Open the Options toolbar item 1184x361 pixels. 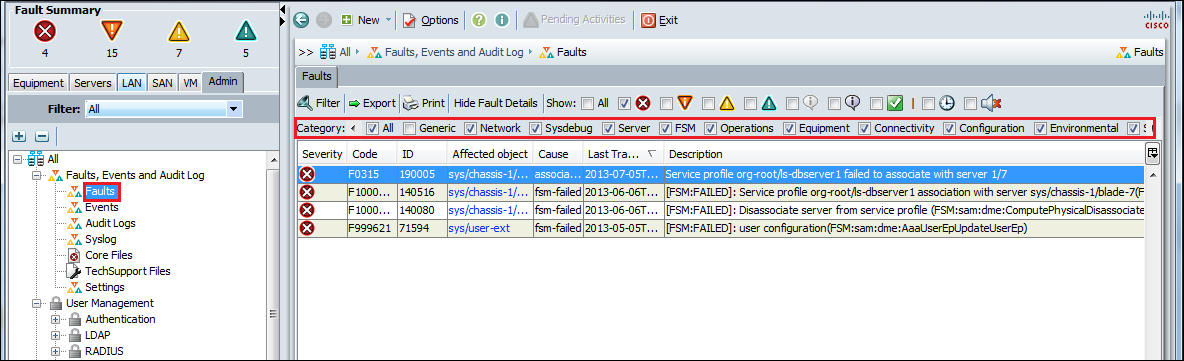[430, 20]
